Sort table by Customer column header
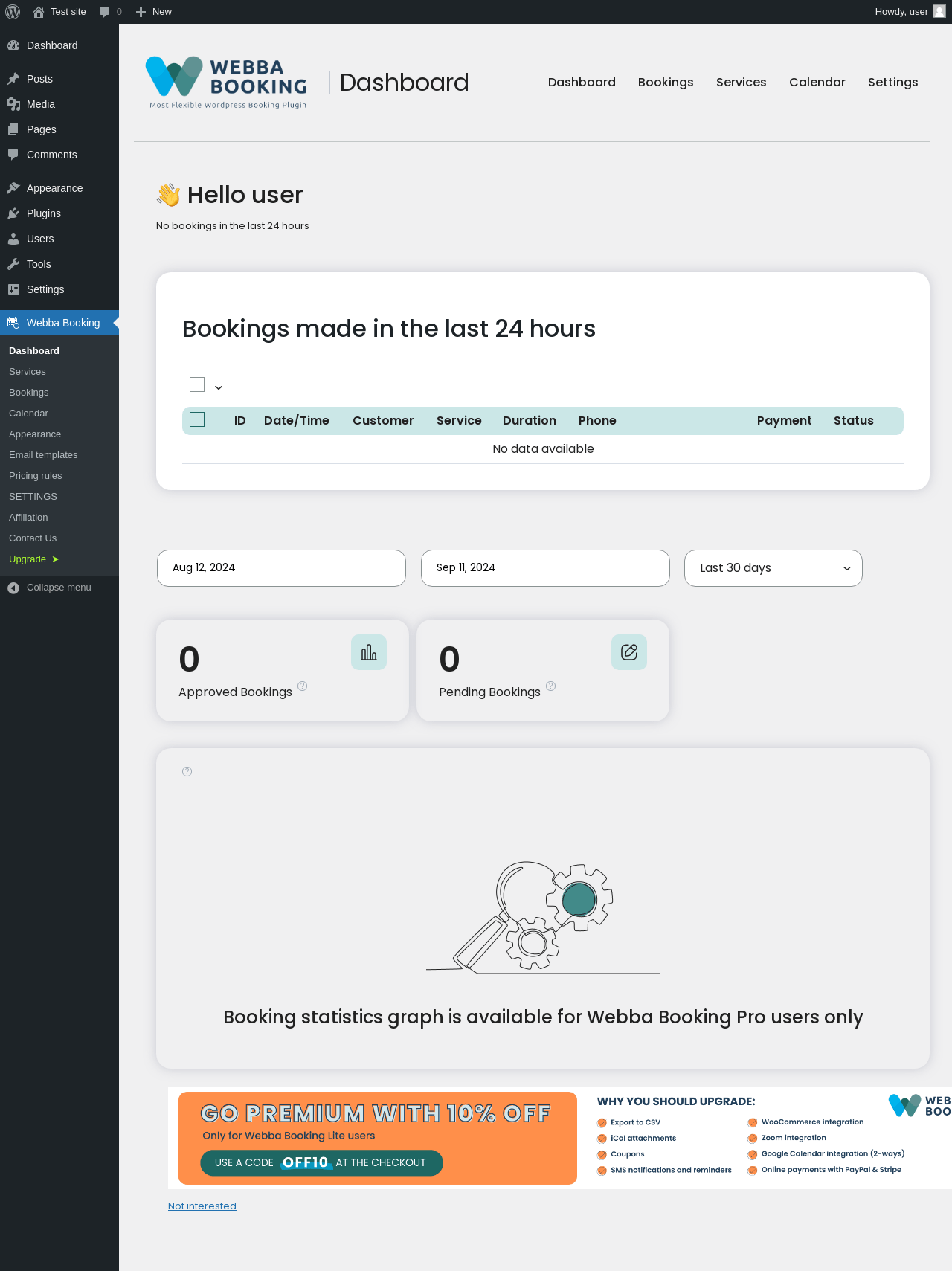The width and height of the screenshot is (952, 1271). pyautogui.click(x=383, y=421)
